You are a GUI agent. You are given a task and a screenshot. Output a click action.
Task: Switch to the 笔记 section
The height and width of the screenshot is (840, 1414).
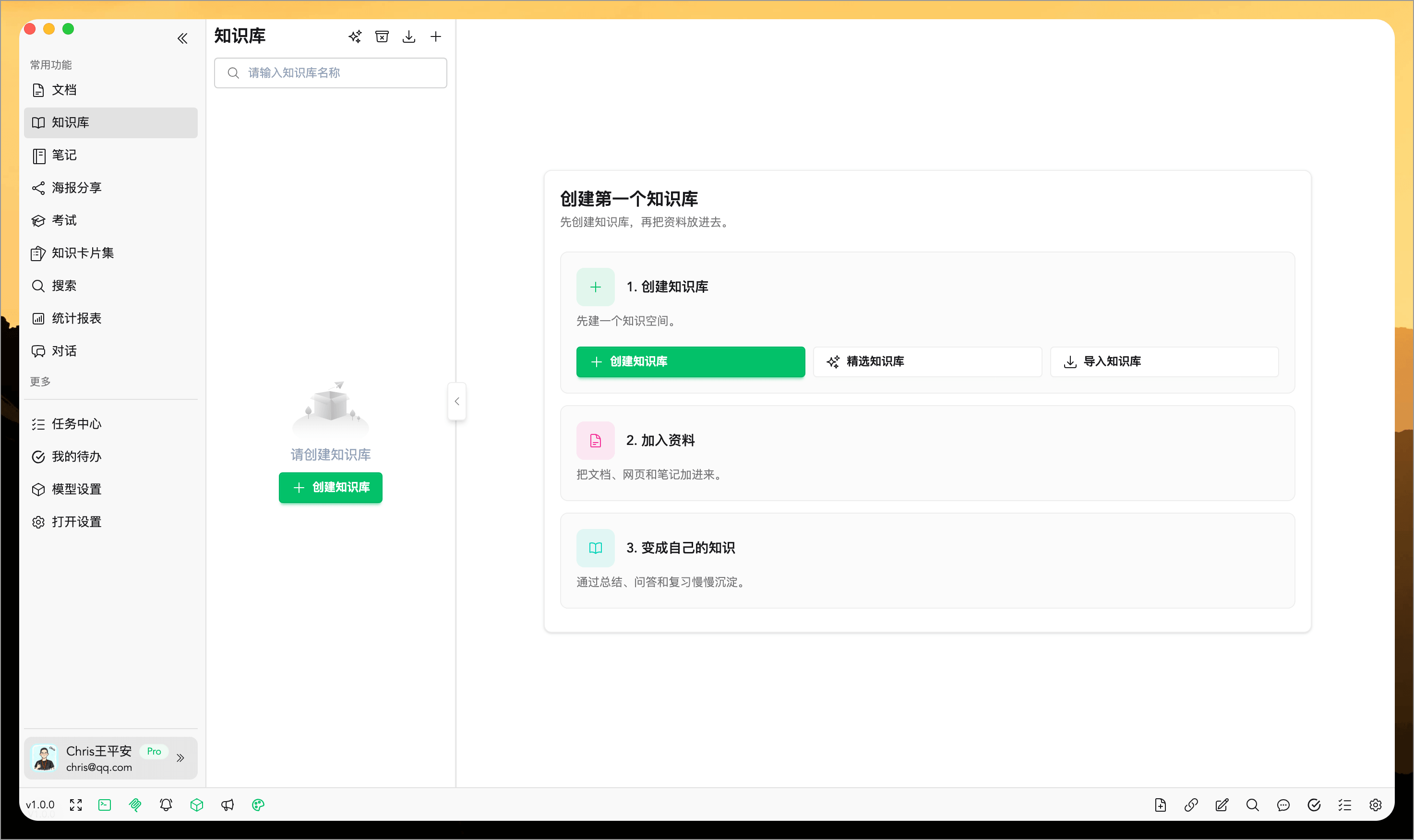pos(64,155)
